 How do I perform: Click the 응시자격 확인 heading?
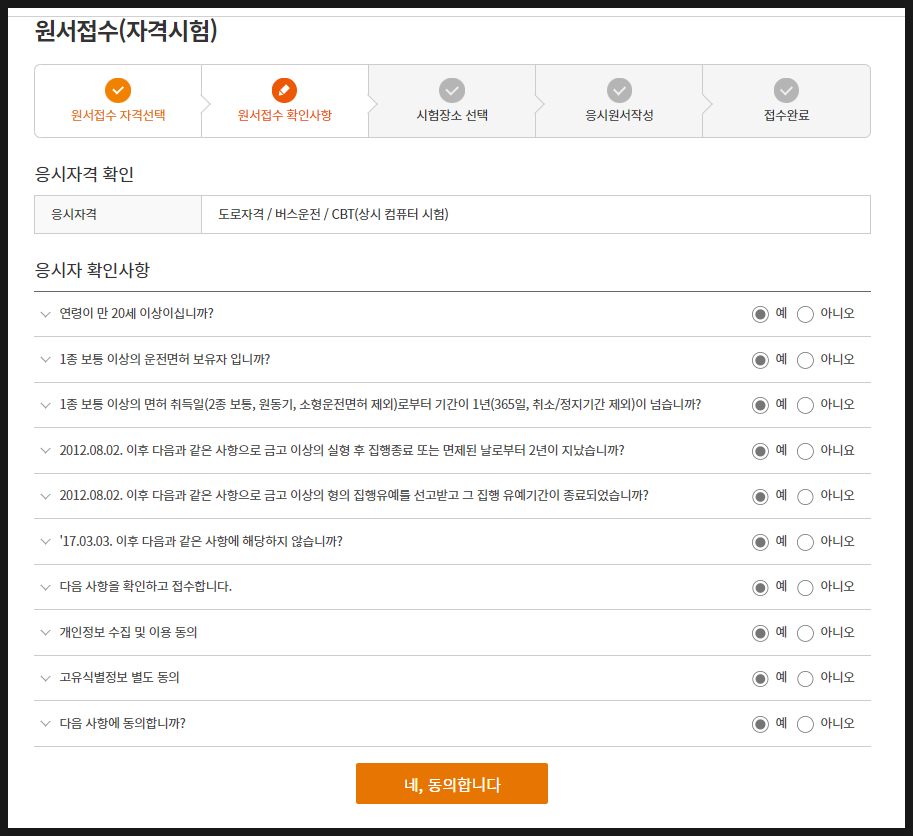click(x=84, y=174)
